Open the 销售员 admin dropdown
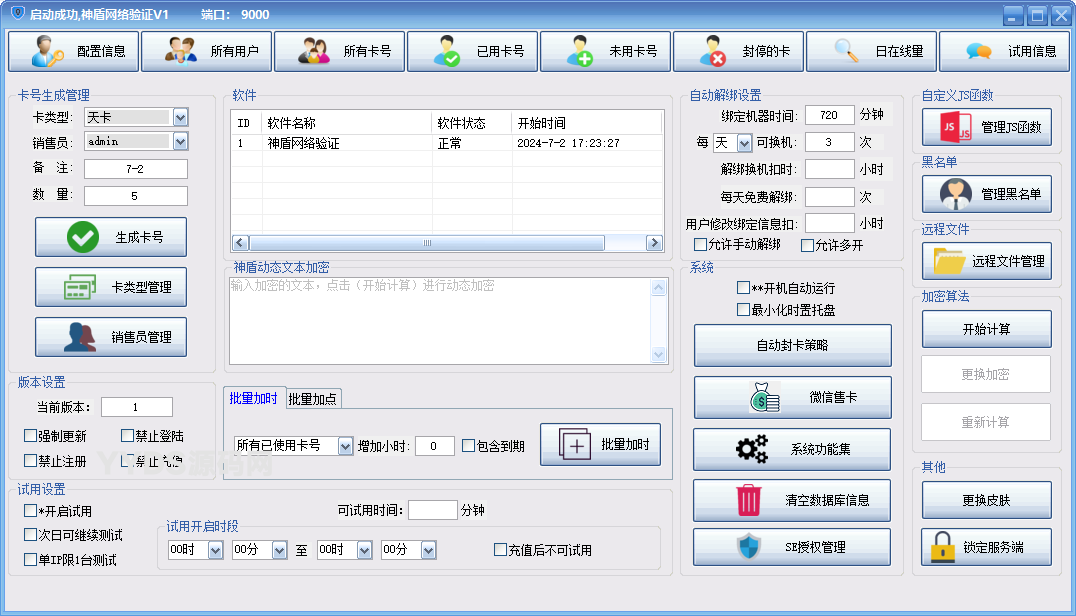Image resolution: width=1076 pixels, height=616 pixels. [x=180, y=142]
